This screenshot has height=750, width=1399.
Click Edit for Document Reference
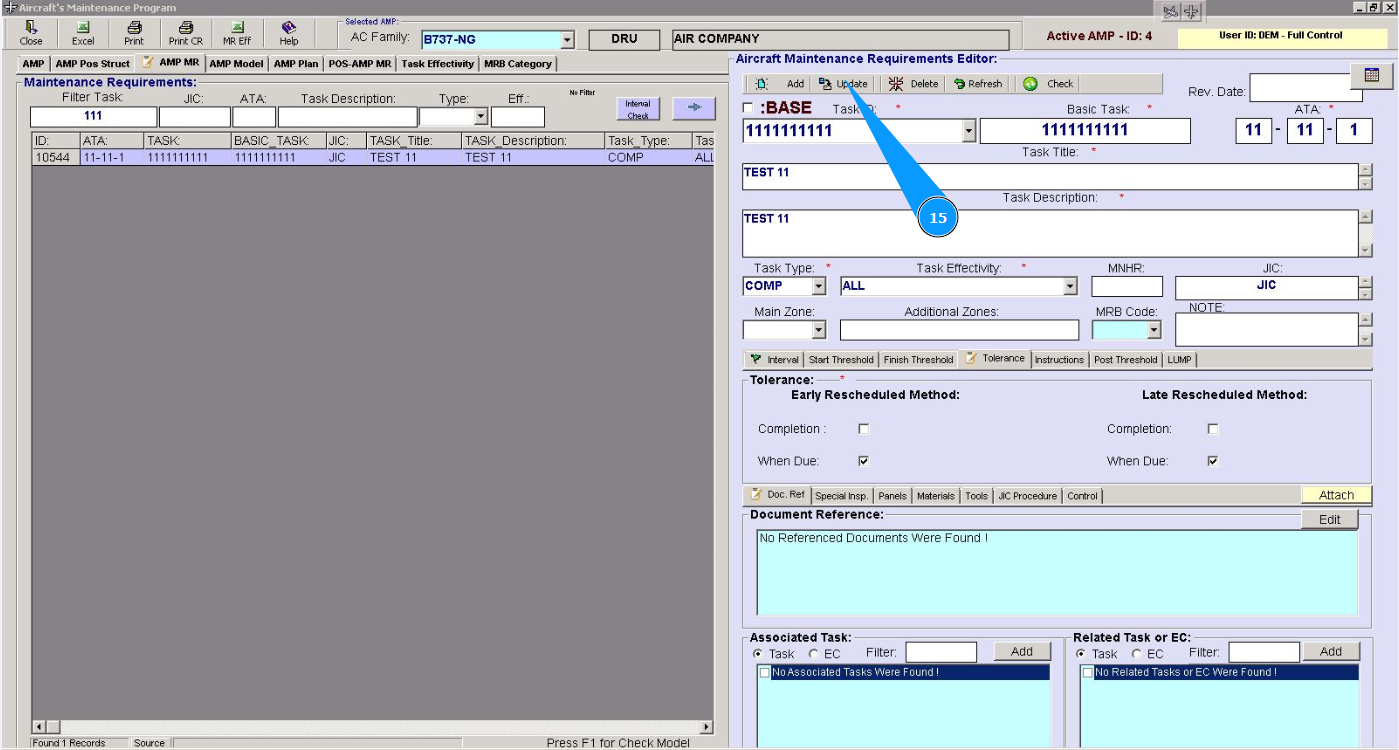click(x=1329, y=520)
